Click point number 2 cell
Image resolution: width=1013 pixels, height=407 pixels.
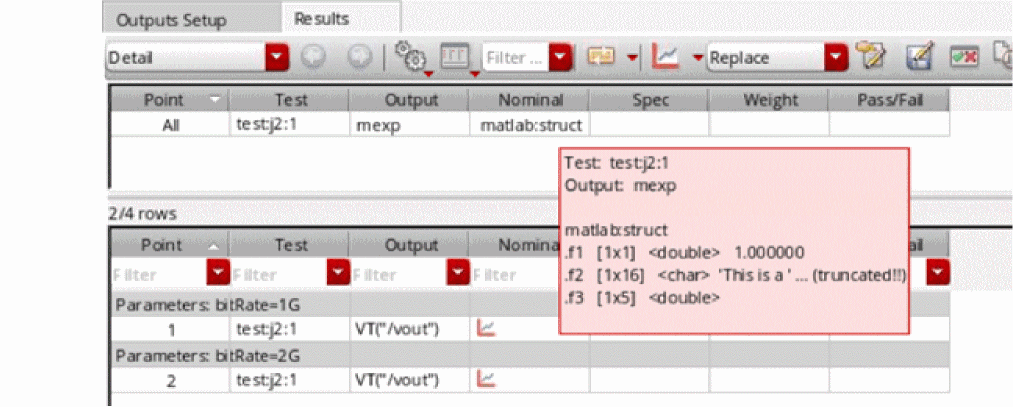170,380
